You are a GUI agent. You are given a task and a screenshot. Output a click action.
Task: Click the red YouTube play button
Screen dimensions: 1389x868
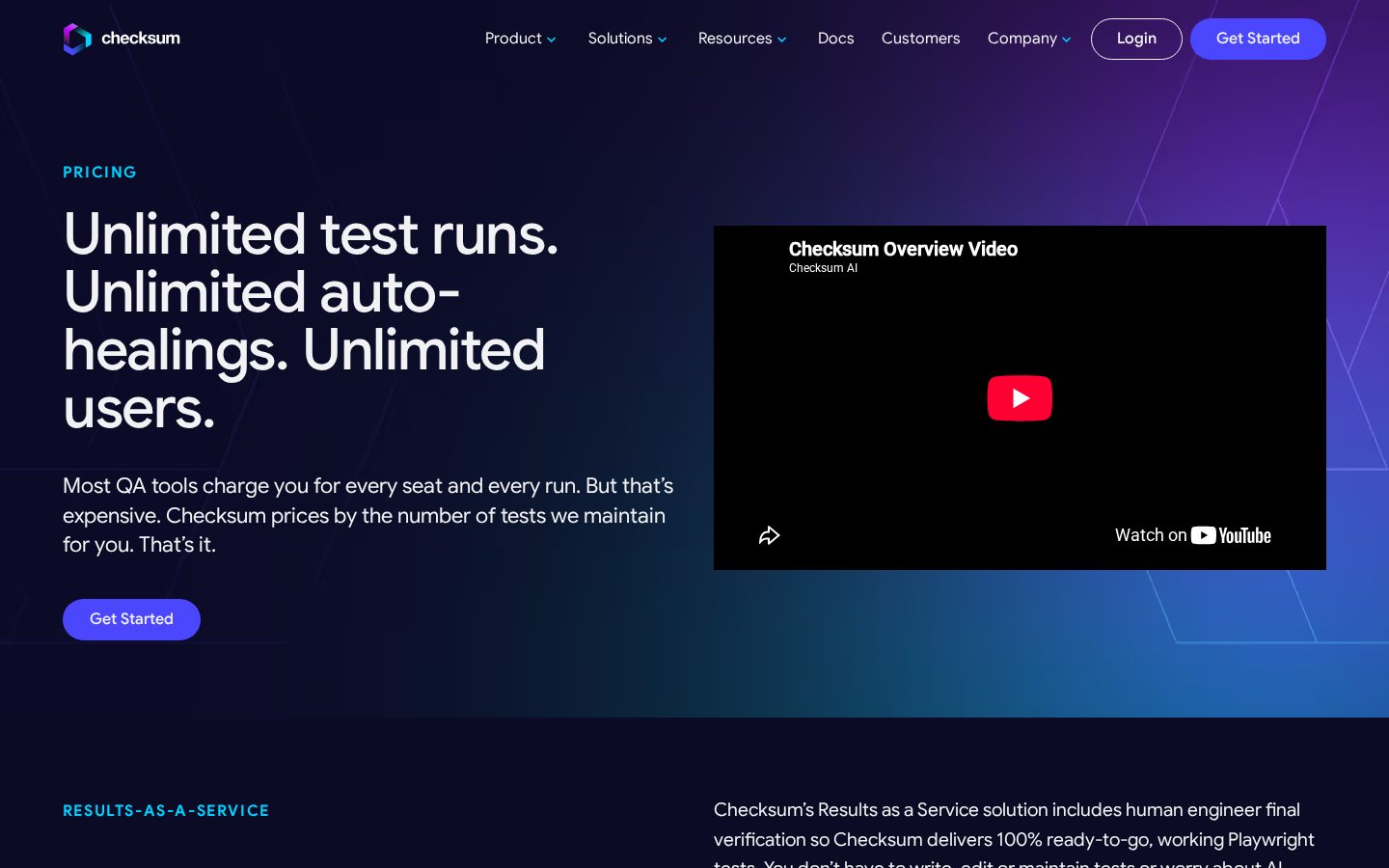[1020, 398]
